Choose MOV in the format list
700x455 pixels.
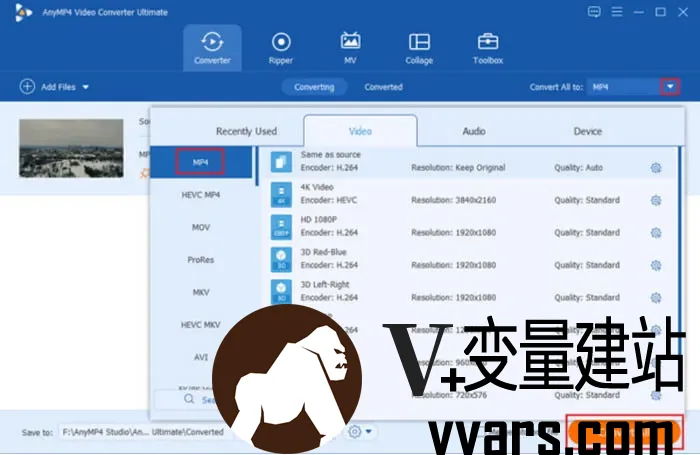(x=201, y=227)
